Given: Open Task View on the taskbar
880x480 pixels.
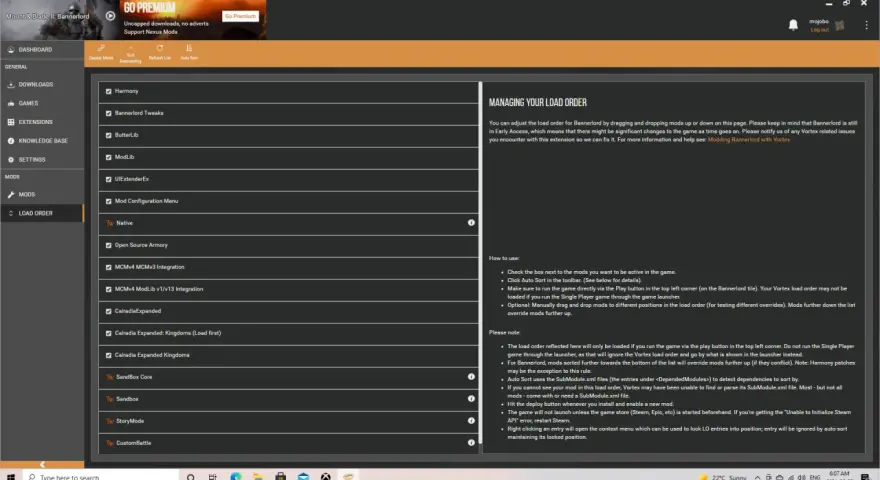Looking at the screenshot, I should tap(213, 477).
